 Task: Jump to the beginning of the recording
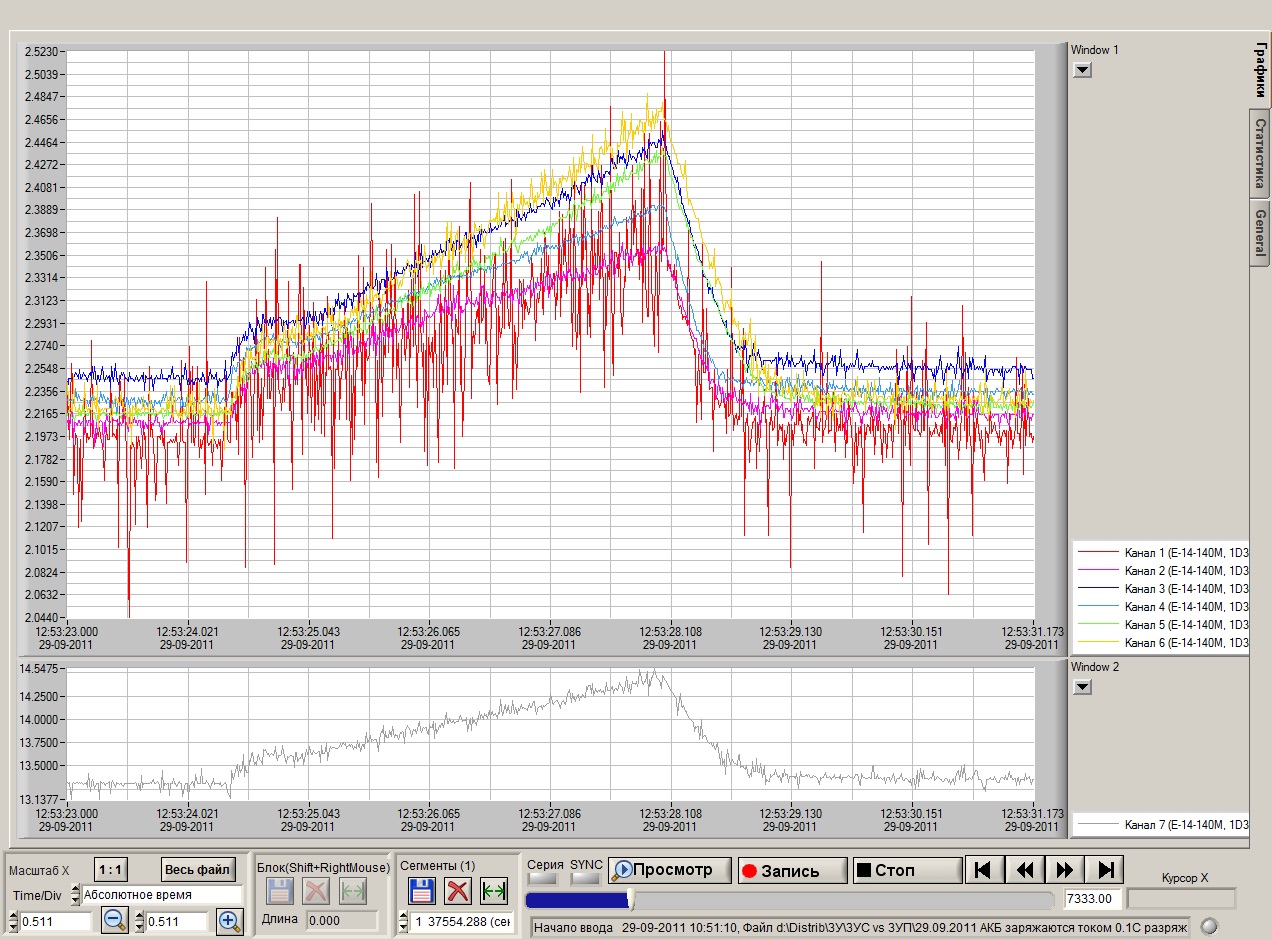[983, 870]
